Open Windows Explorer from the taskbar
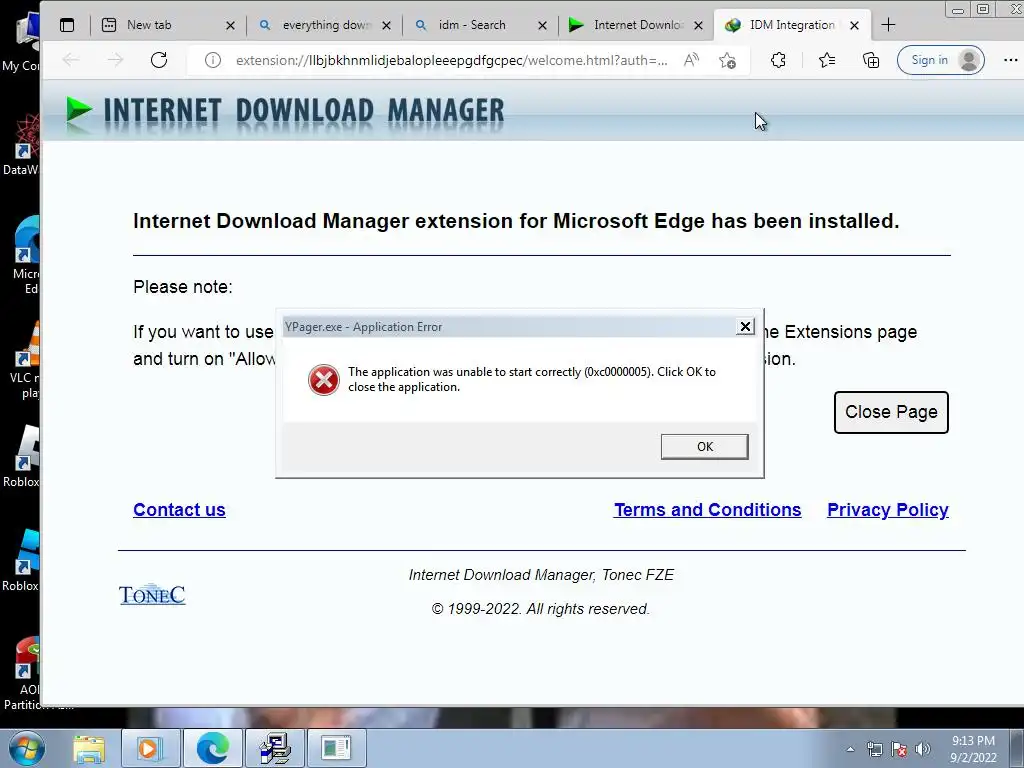The image size is (1024, 768). (x=89, y=748)
